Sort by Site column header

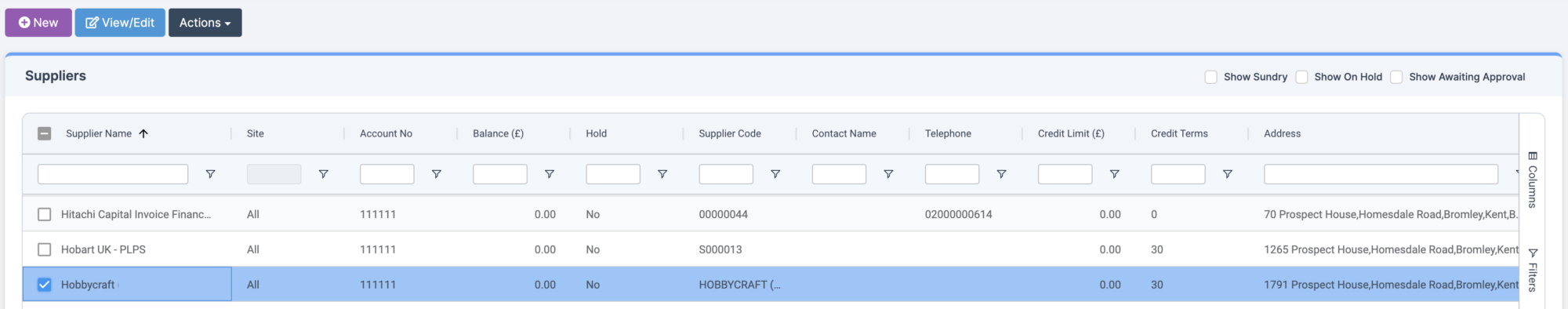click(256, 133)
